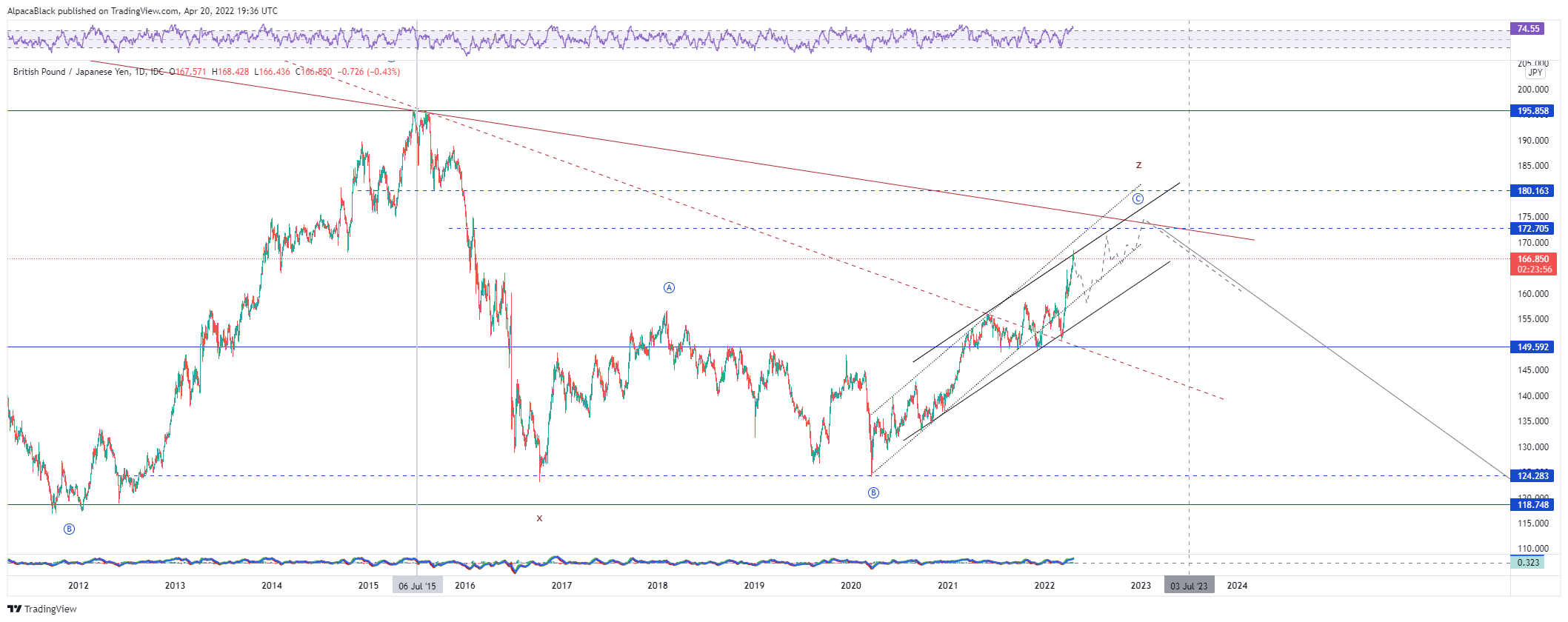Click the 118.748 price level label

1532,505
